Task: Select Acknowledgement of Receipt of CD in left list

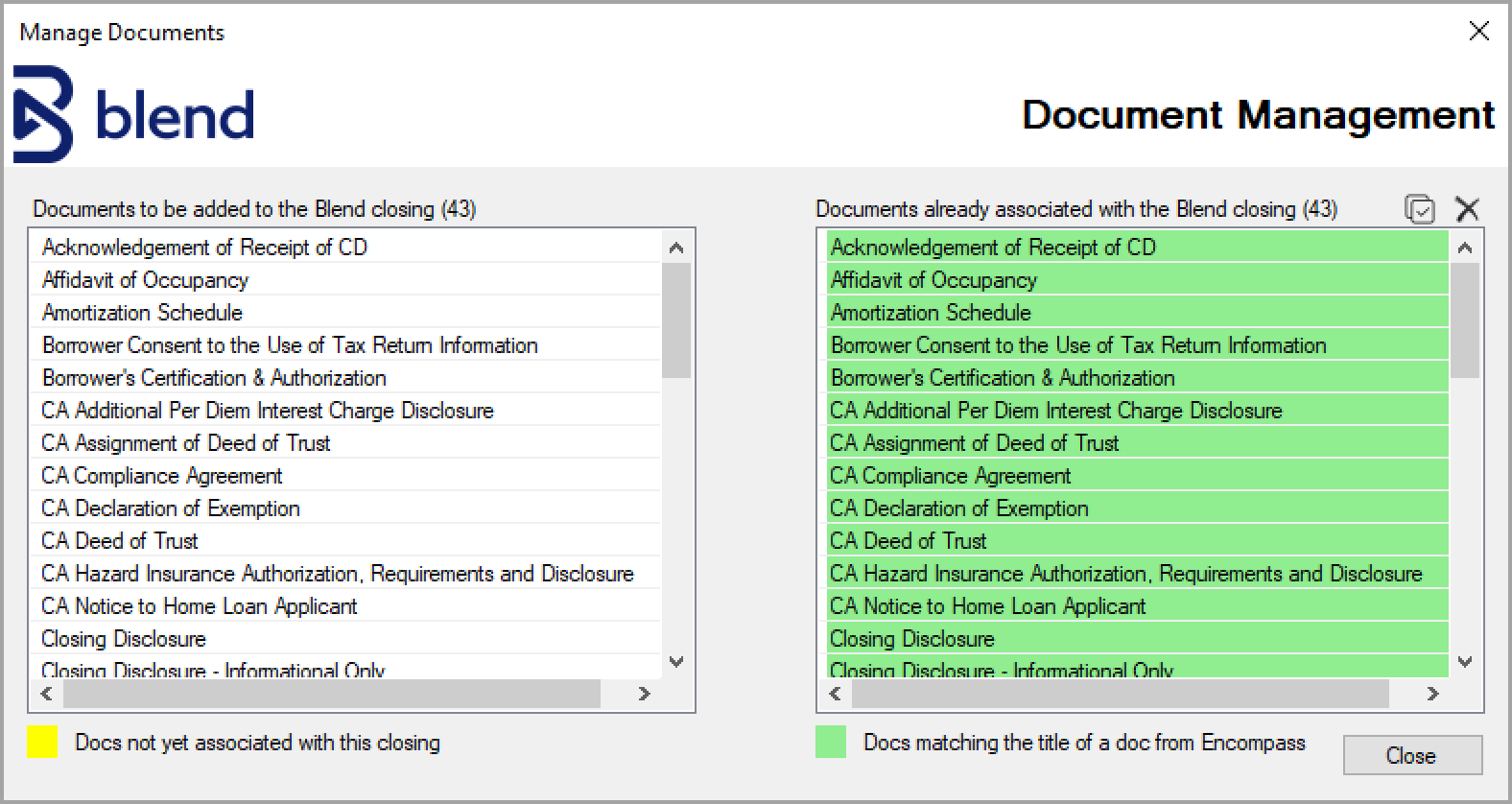Action: (346, 248)
